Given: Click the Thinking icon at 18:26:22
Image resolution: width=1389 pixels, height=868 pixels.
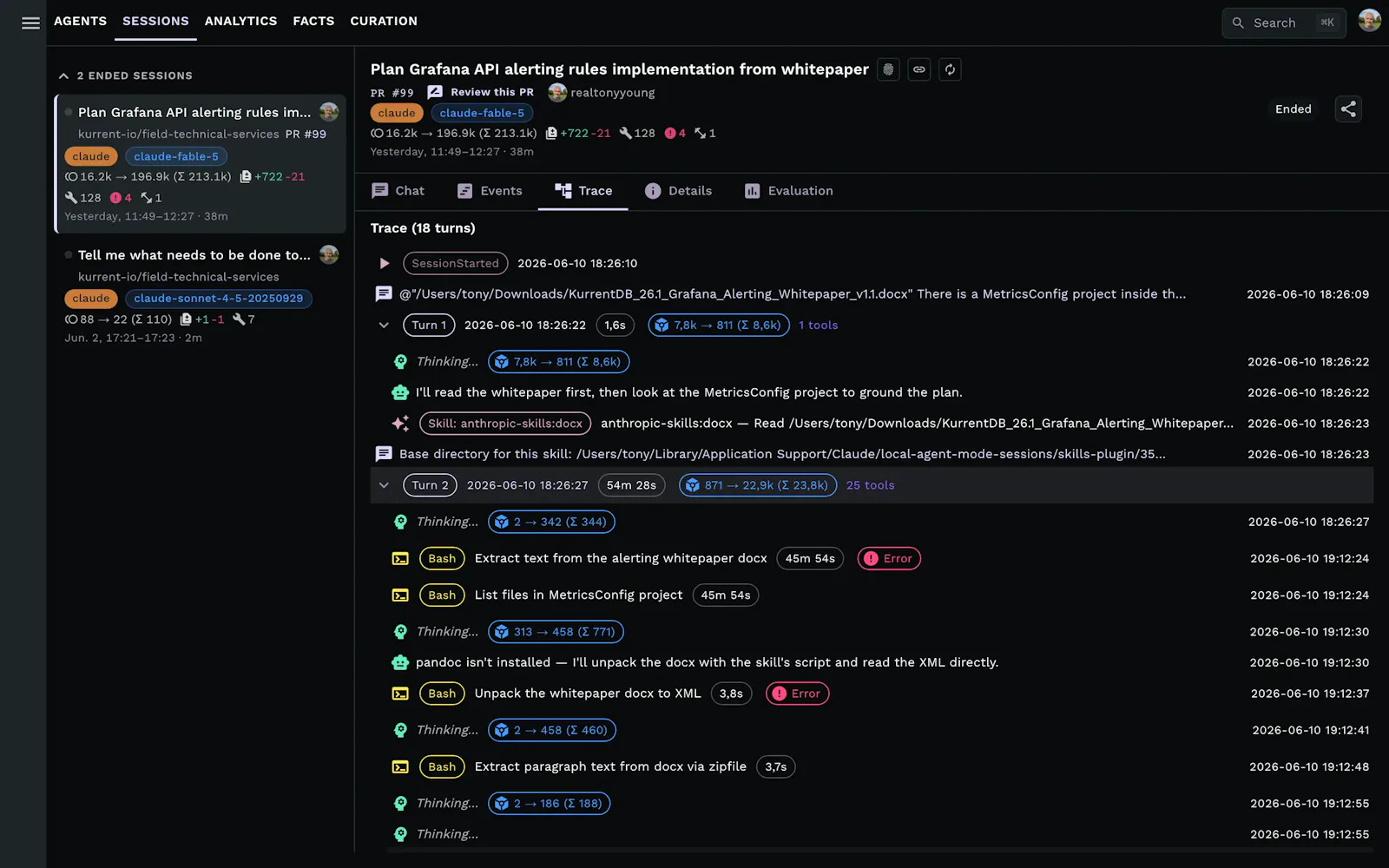Looking at the screenshot, I should tap(400, 362).
